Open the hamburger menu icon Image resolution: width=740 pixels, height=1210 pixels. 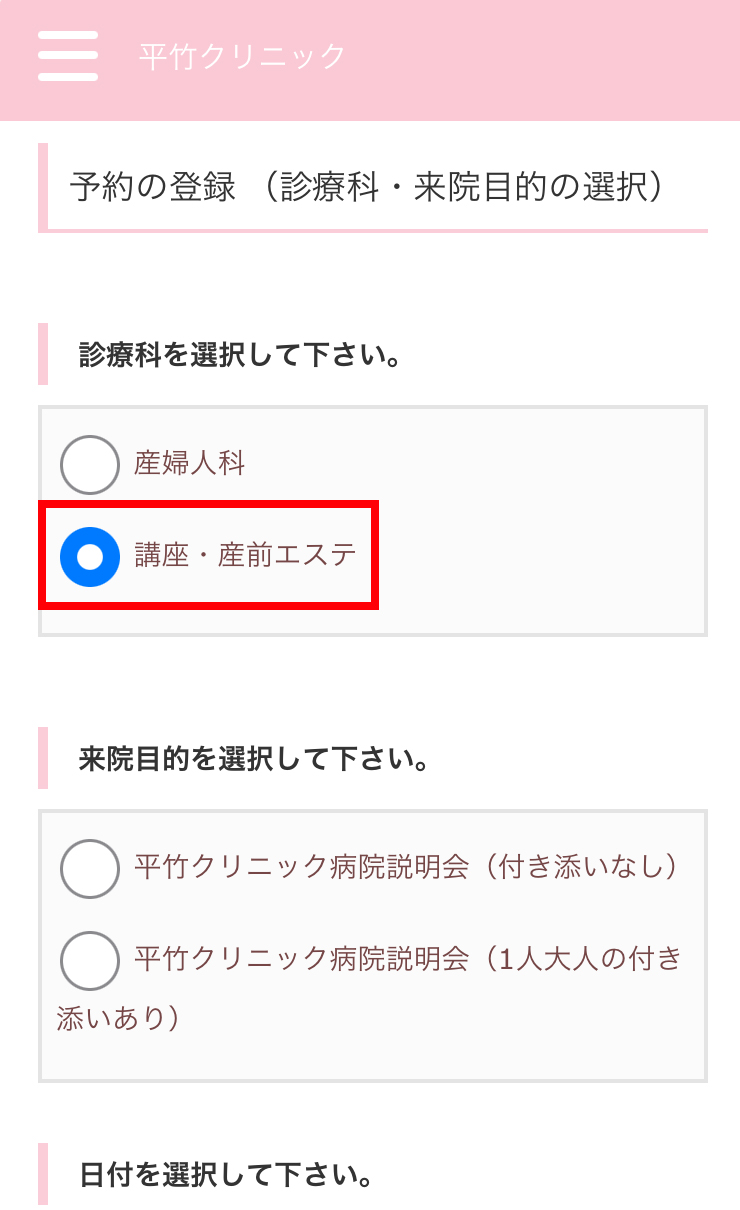[x=68, y=56]
